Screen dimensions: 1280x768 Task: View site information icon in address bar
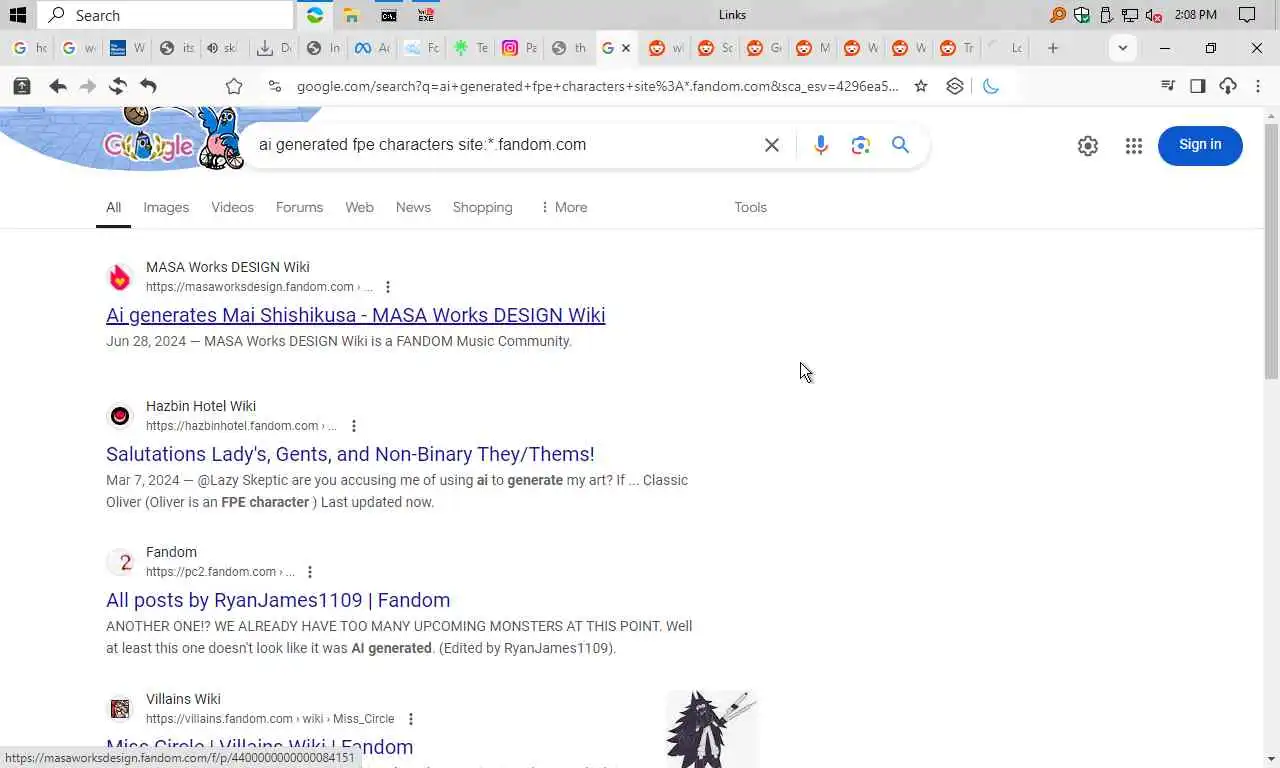point(275,86)
